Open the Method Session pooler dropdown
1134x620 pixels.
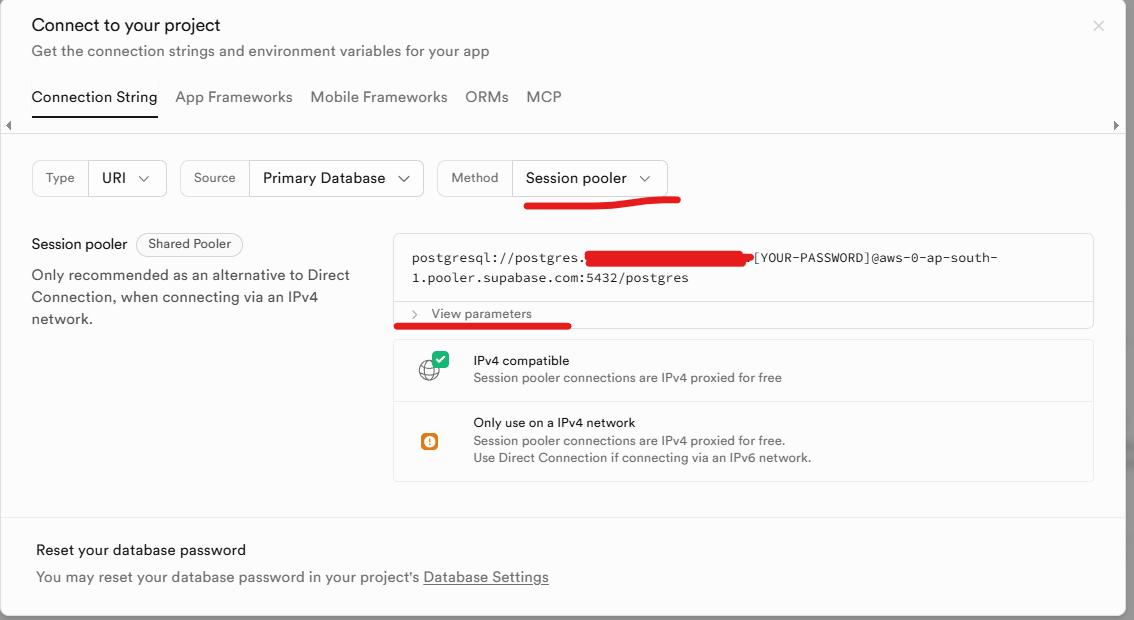pyautogui.click(x=589, y=178)
